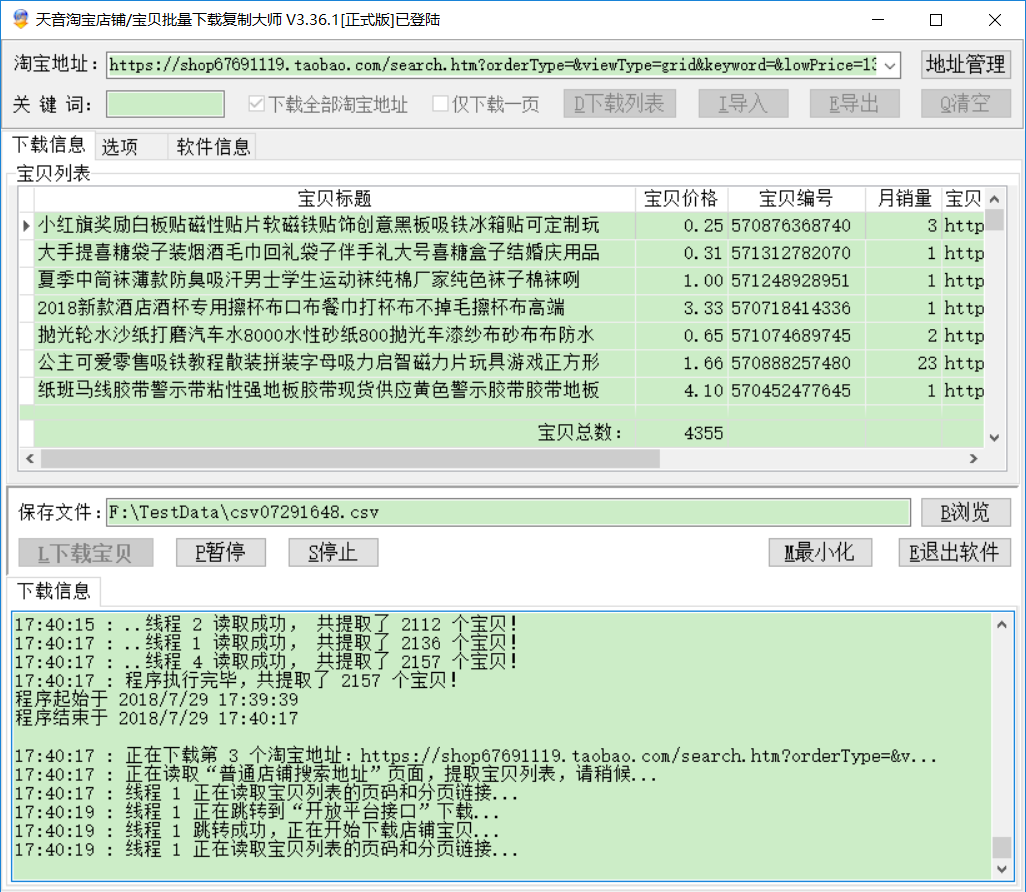Click the M最小化 button
Screen dimensions: 1026x892
pos(819,552)
